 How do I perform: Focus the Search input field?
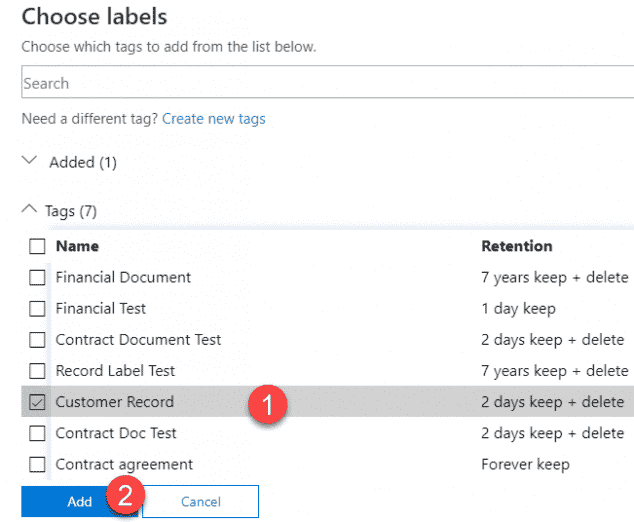(x=328, y=82)
